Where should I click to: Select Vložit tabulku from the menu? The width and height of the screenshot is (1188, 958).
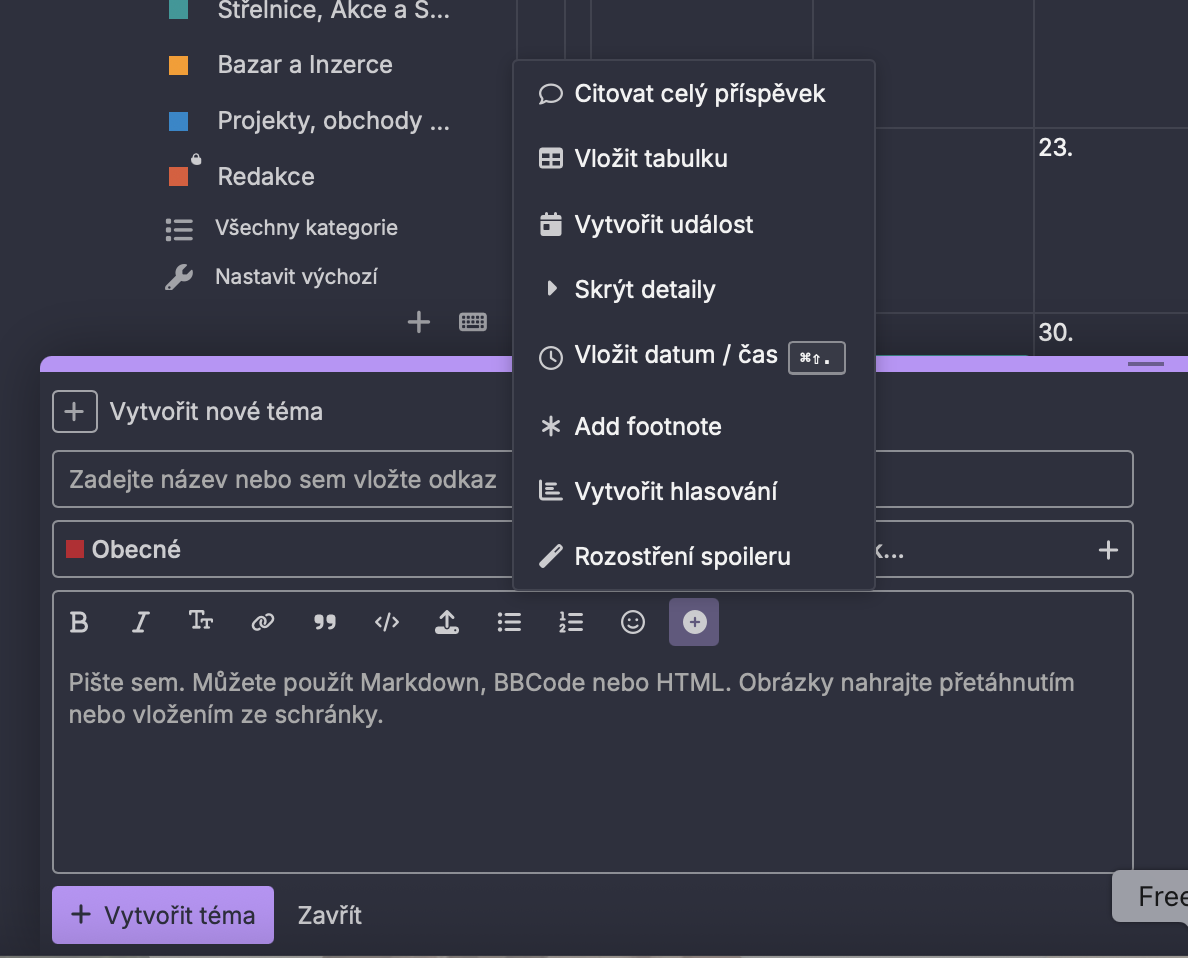(650, 159)
